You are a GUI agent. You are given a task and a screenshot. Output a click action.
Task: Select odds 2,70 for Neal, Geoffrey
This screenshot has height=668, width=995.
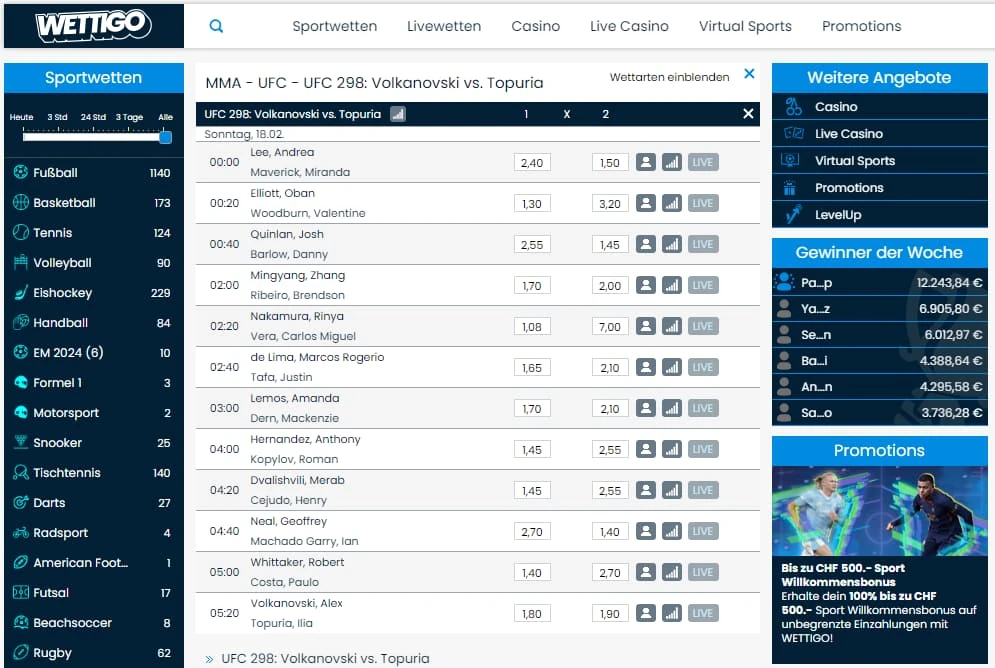point(532,532)
